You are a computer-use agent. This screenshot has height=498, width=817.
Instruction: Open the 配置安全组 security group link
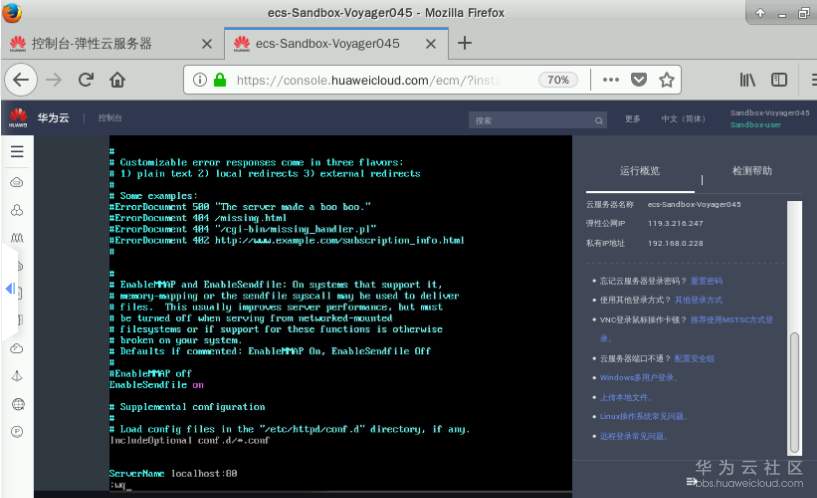tap(694, 358)
